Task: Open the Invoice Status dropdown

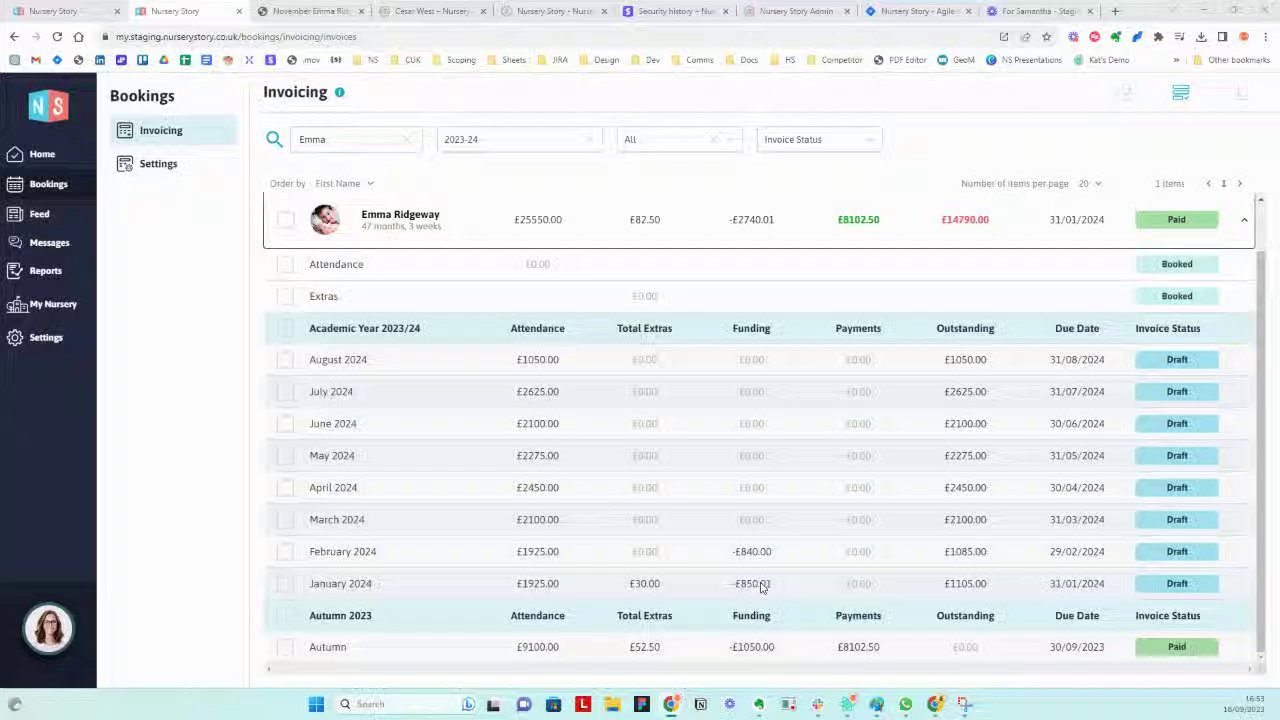Action: 819,140
